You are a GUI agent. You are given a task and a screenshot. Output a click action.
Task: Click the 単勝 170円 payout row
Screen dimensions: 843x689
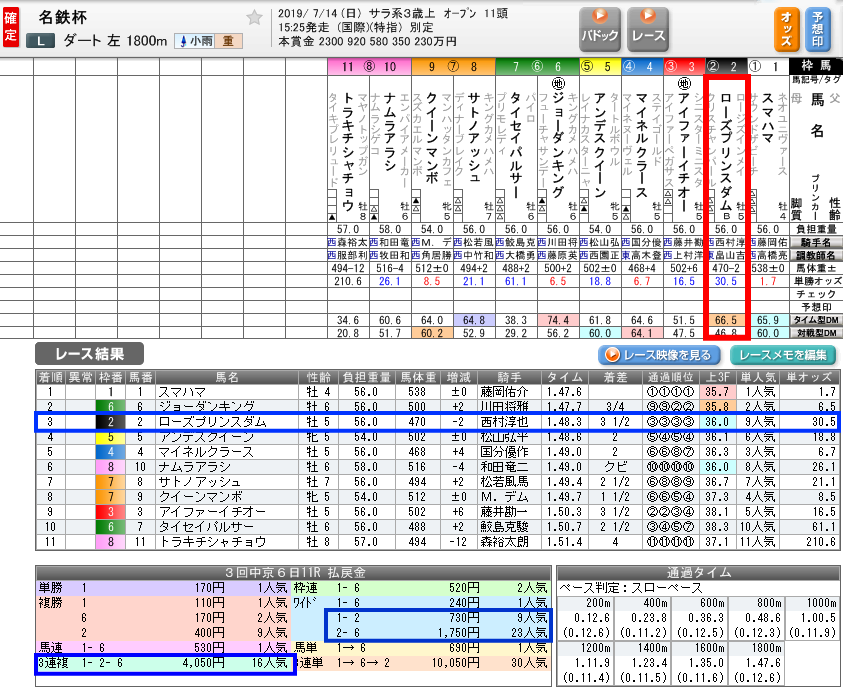(x=163, y=588)
